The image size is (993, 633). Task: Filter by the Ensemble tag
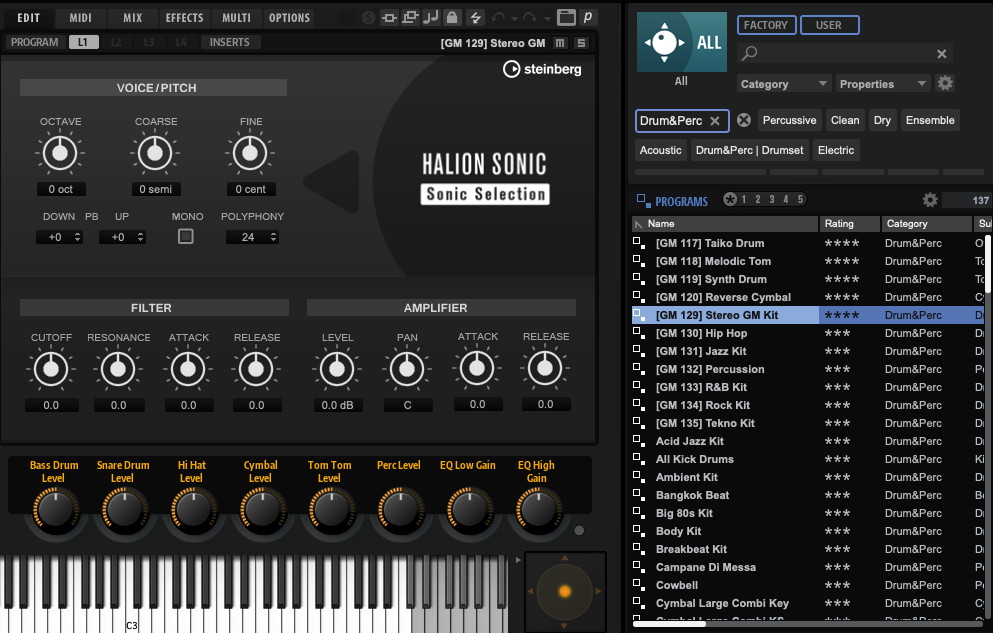pos(930,120)
